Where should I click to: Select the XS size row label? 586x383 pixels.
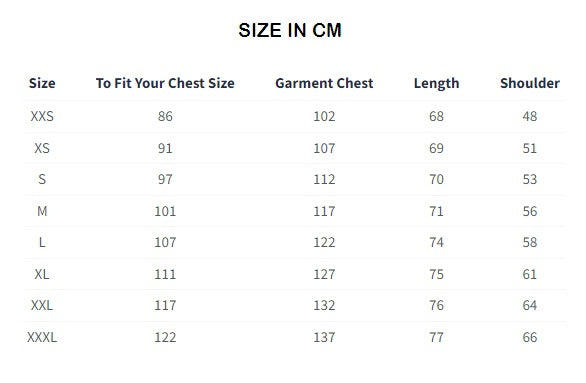[x=42, y=148]
